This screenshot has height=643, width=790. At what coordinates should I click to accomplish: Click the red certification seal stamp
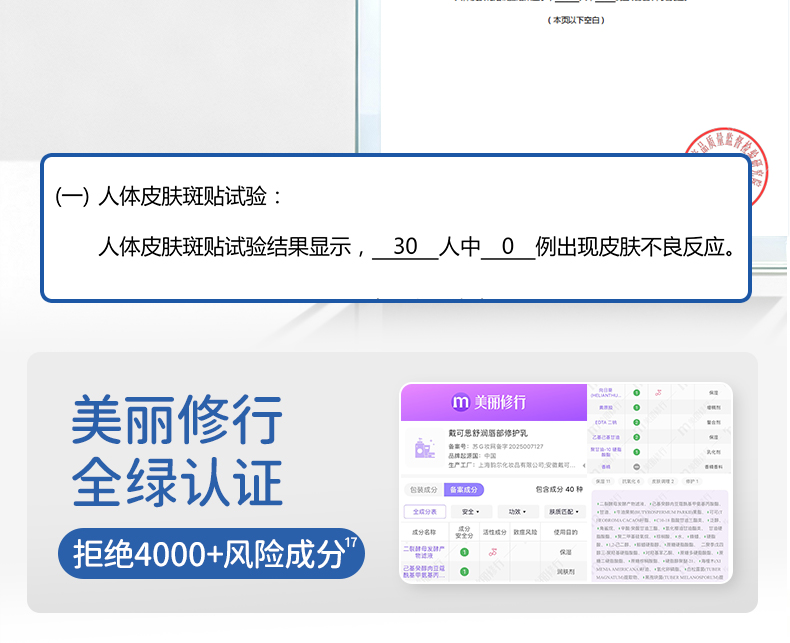727,164
